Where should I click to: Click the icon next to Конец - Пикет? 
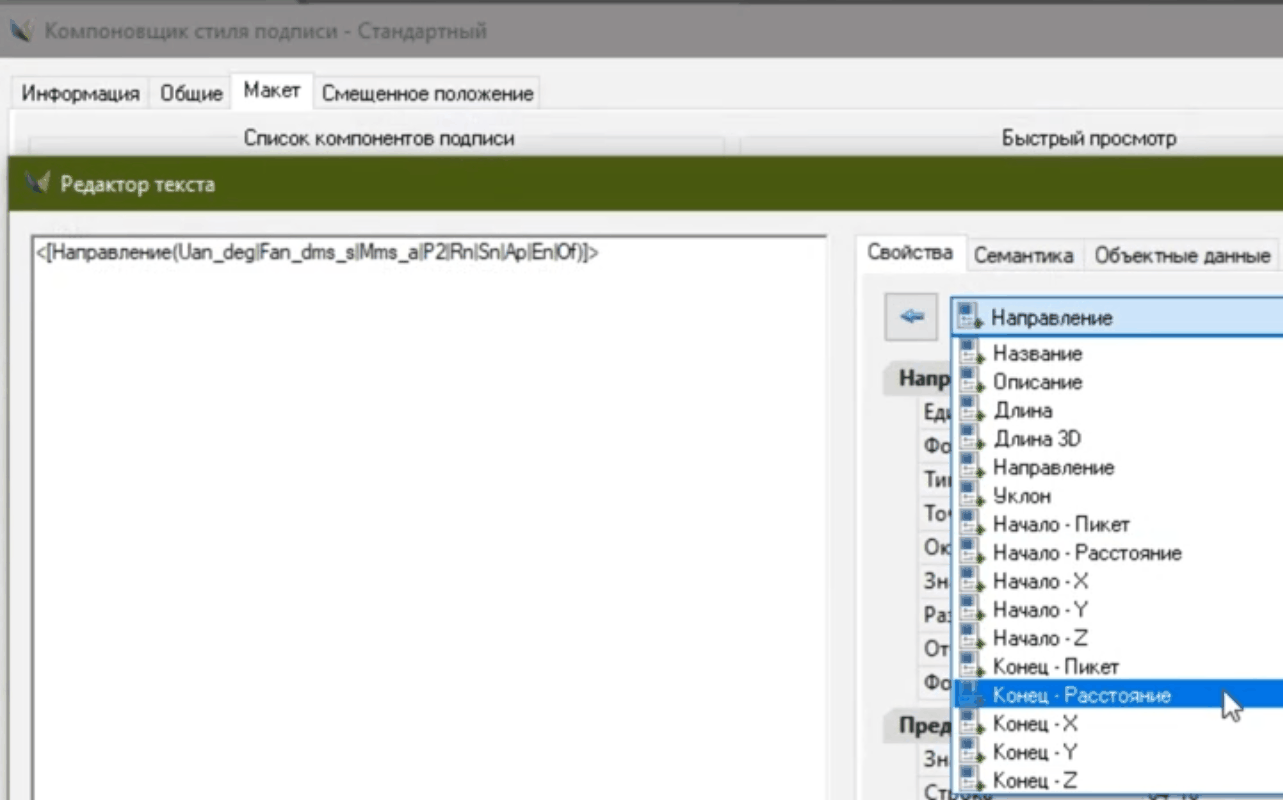[971, 666]
